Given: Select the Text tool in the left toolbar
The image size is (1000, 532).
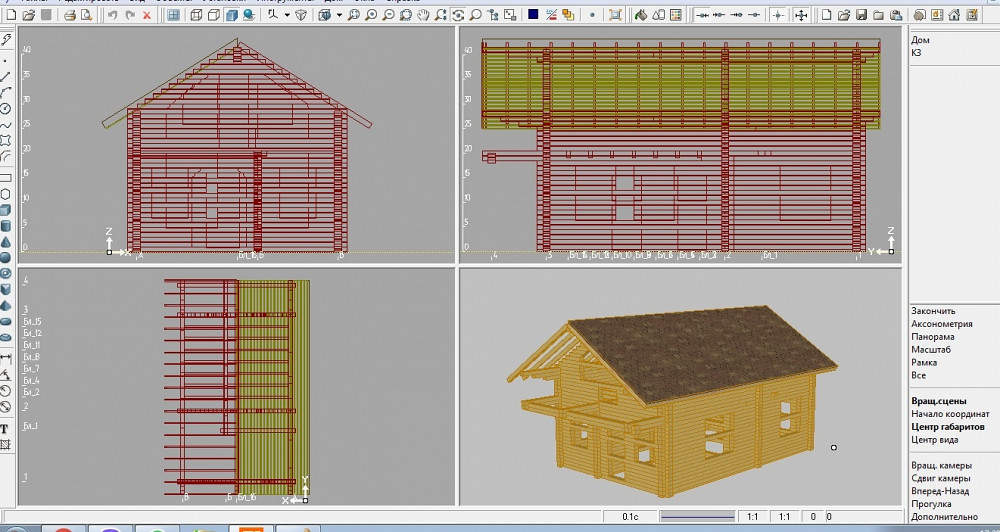Looking at the screenshot, I should click(6, 427).
